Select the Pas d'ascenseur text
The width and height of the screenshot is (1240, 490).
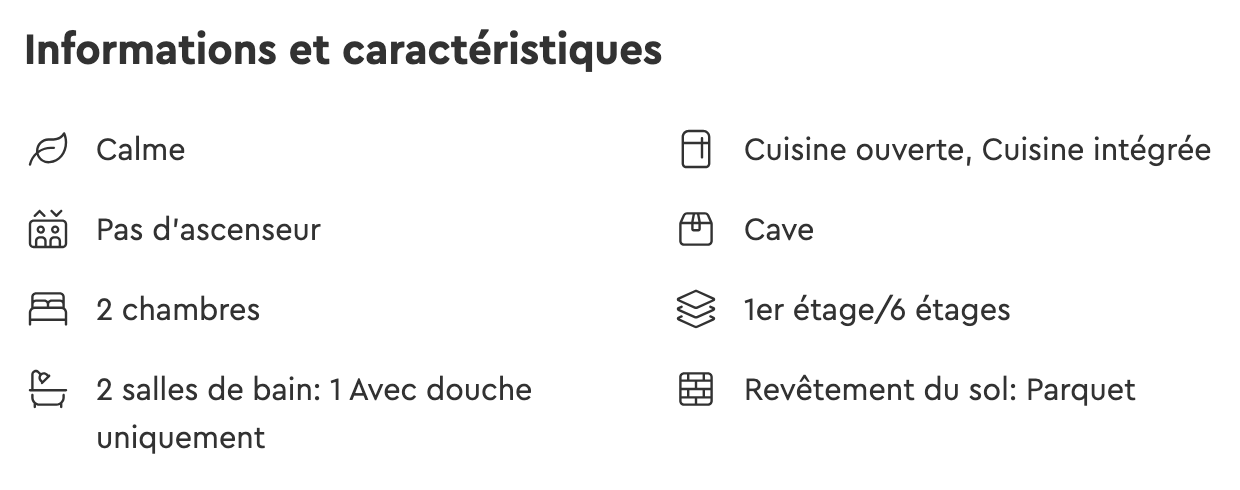click(208, 230)
